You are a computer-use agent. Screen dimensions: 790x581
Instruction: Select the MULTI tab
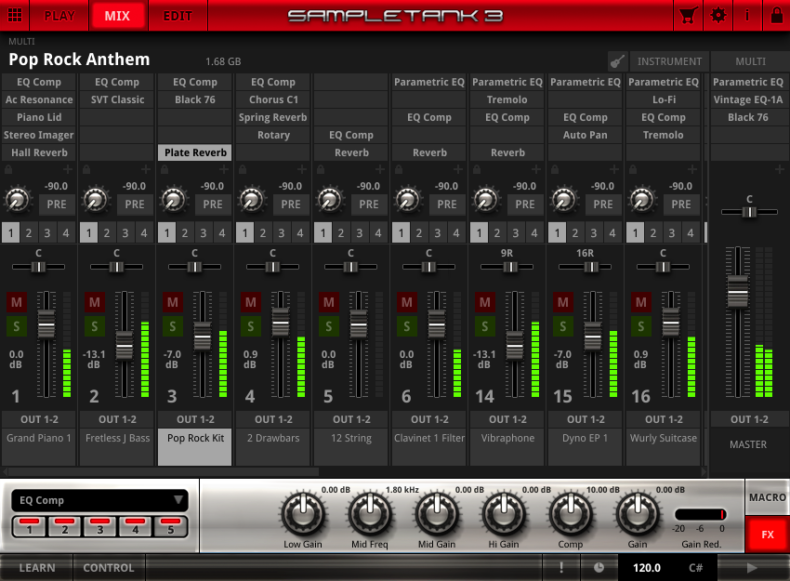pos(750,61)
